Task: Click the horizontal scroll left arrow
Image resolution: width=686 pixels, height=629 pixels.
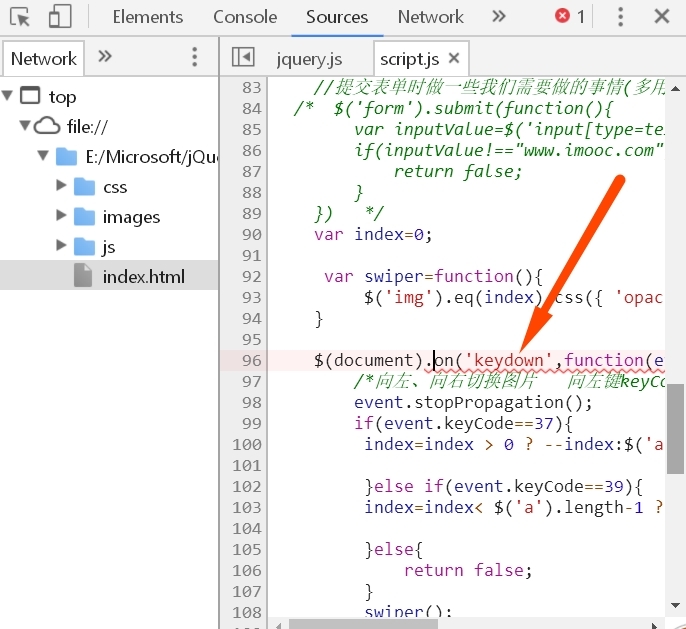Action: [278, 626]
